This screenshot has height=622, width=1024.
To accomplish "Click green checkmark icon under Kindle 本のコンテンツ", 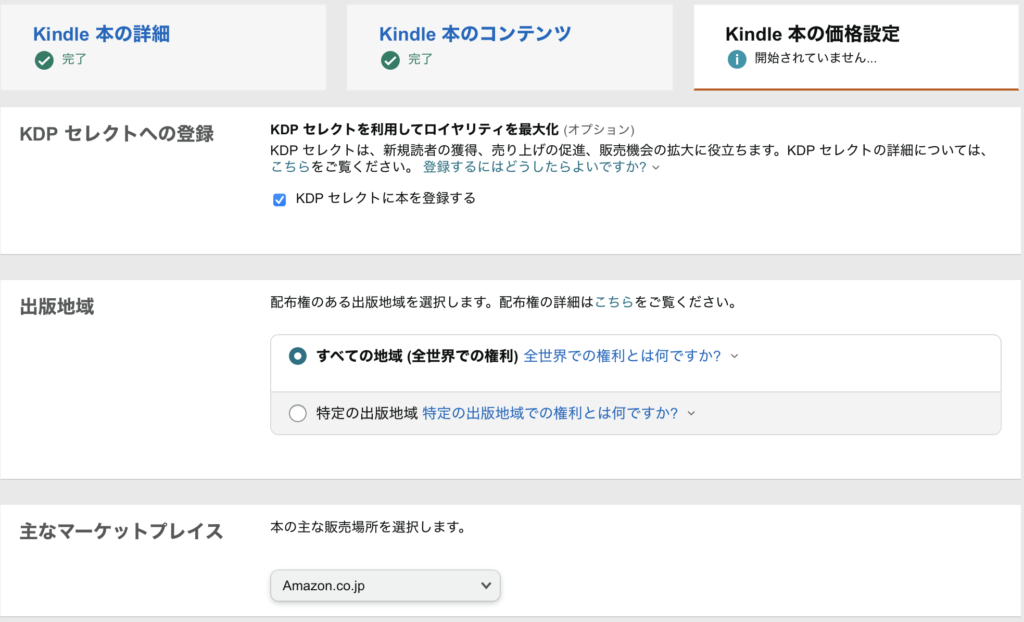I will 390,60.
